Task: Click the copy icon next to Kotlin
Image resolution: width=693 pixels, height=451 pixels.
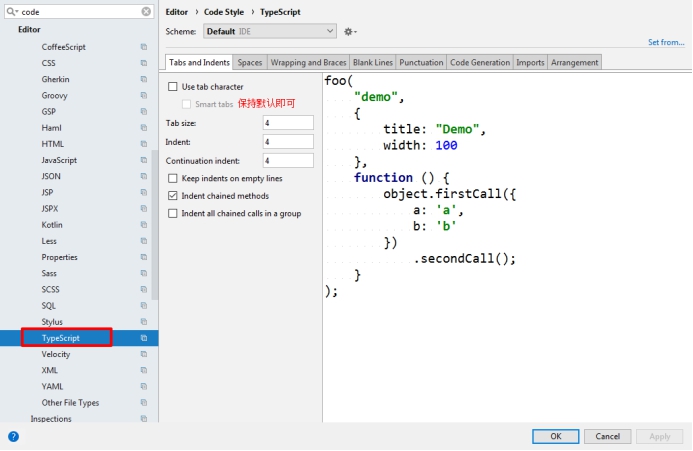Action: 144,225
